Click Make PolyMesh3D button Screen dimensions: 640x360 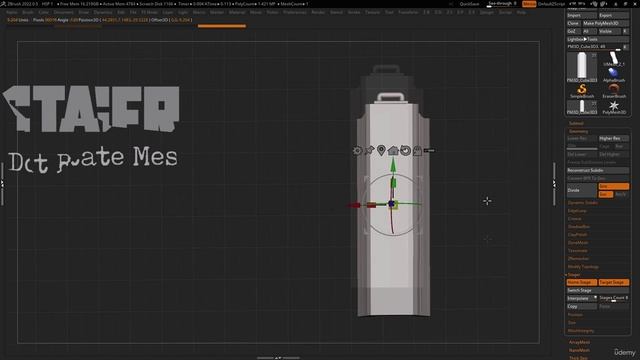click(x=605, y=24)
